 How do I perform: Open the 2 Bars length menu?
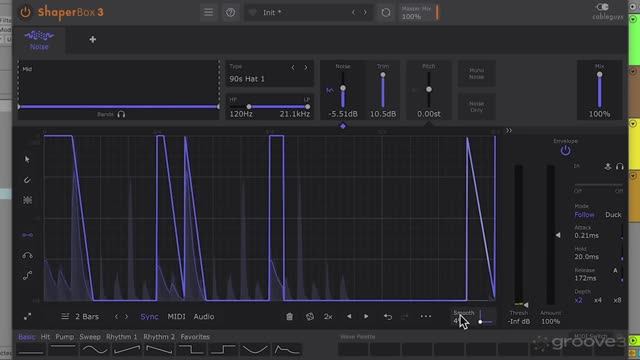pyautogui.click(x=80, y=316)
